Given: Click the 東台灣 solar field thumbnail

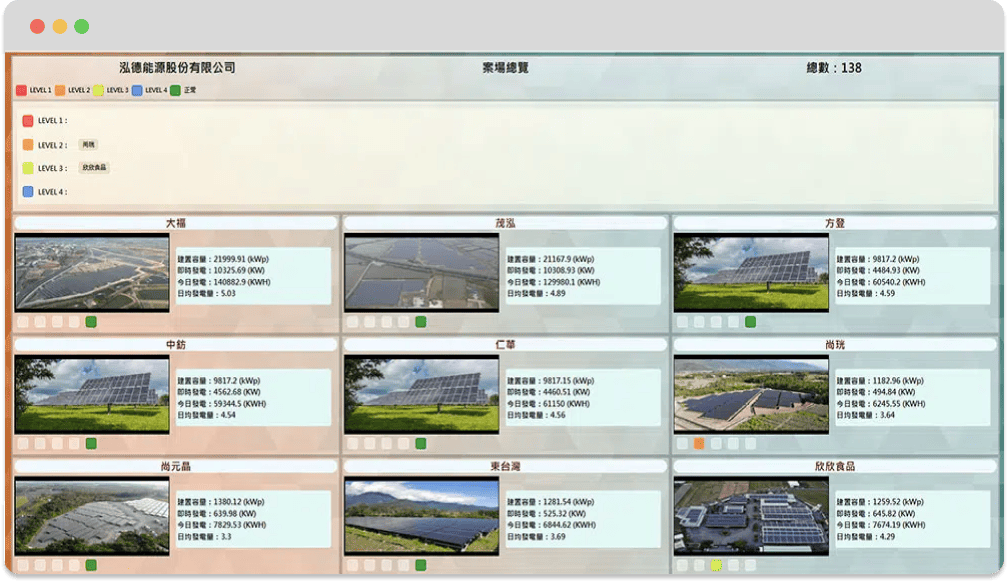Looking at the screenshot, I should [421, 516].
